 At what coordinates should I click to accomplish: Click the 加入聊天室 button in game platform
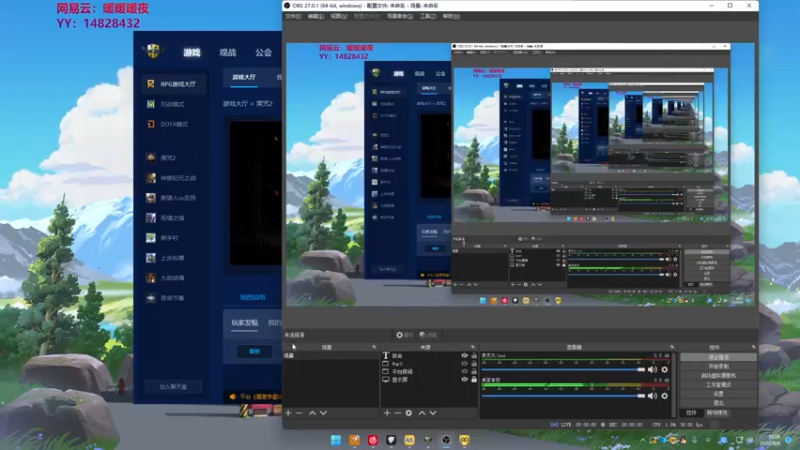tap(173, 387)
